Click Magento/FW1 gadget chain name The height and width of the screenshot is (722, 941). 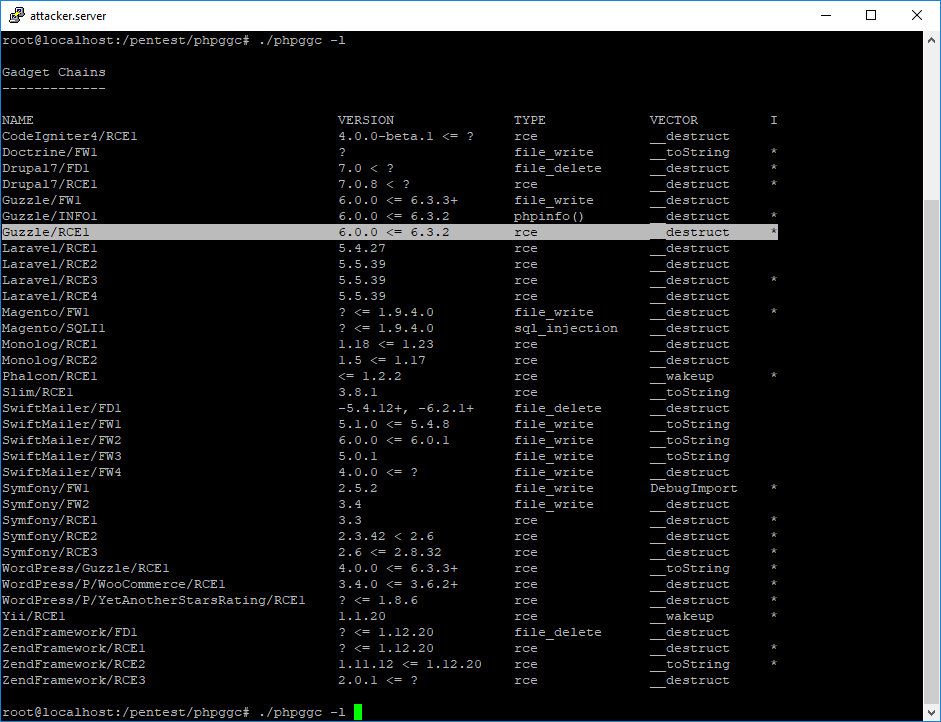(46, 312)
